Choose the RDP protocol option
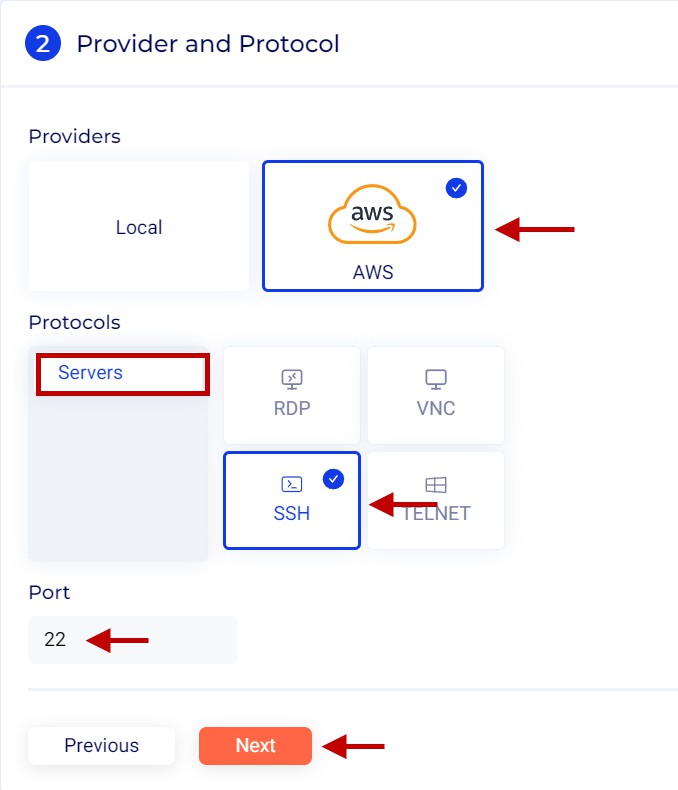This screenshot has height=790, width=678. [x=292, y=396]
